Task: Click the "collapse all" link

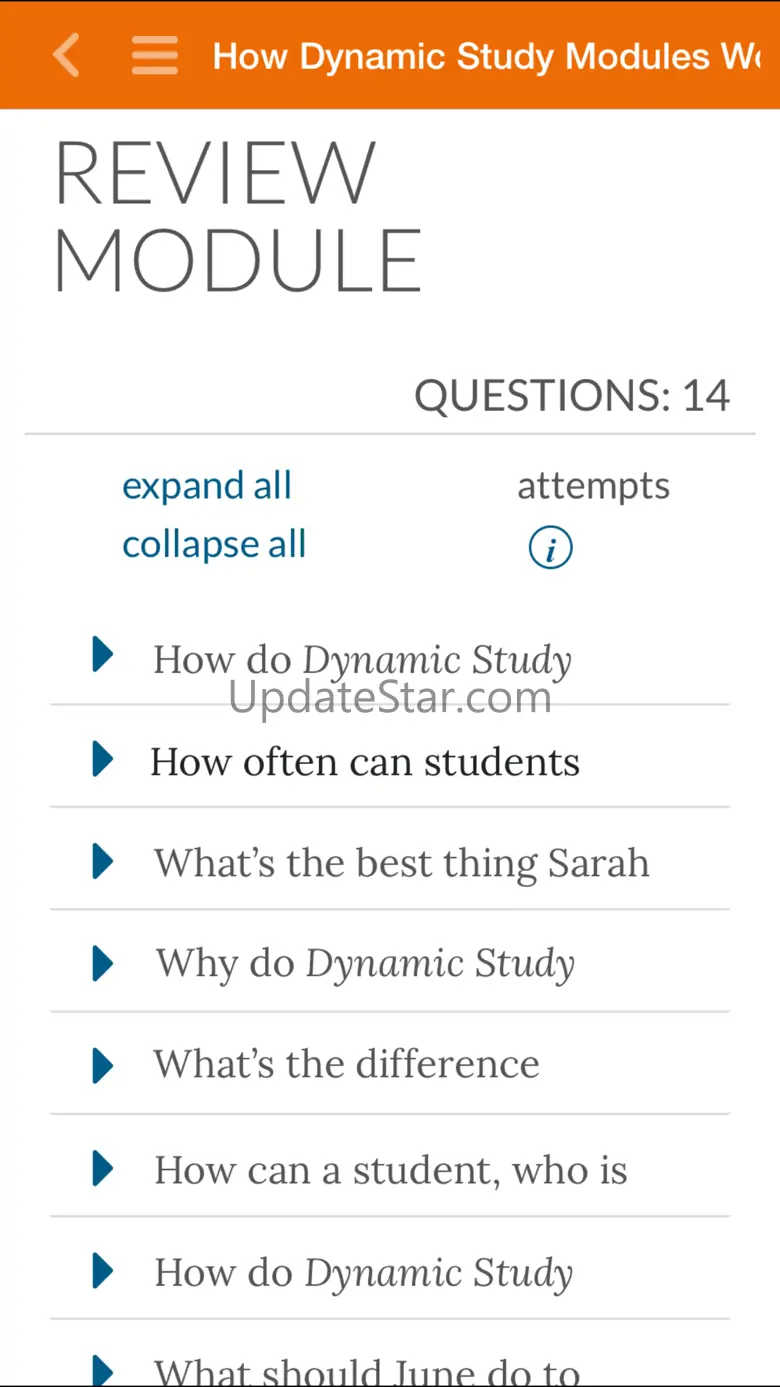Action: point(214,545)
